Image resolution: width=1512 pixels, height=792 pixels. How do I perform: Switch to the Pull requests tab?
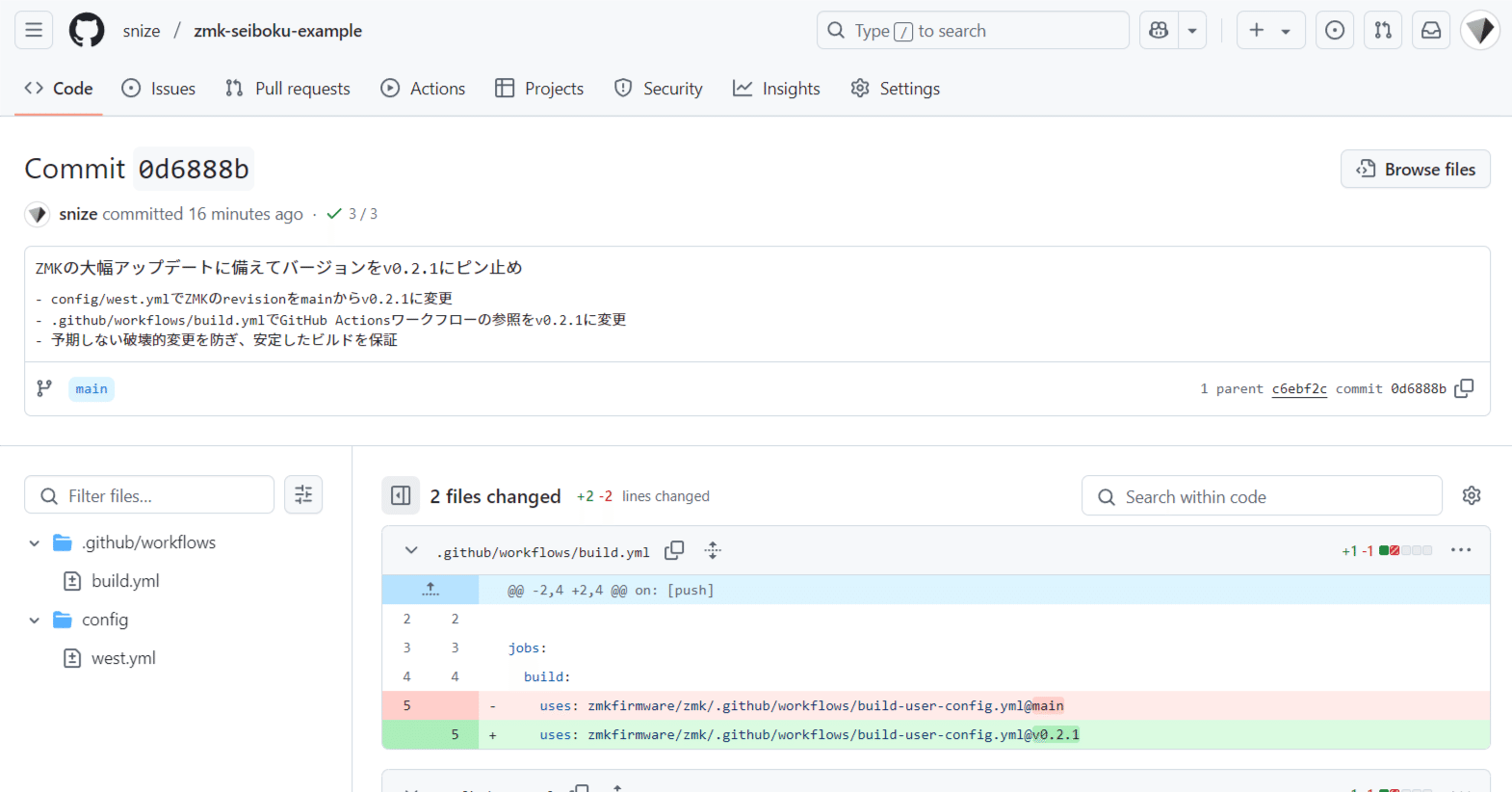(288, 89)
